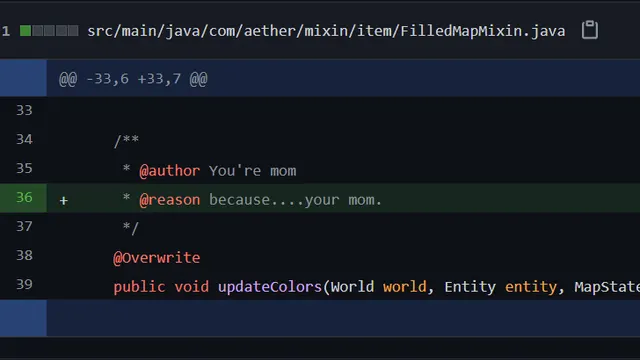Select the hunk header '@@ -33,6 +33,7 @@'
Screen dimensions: 640x360
(x=133, y=78)
